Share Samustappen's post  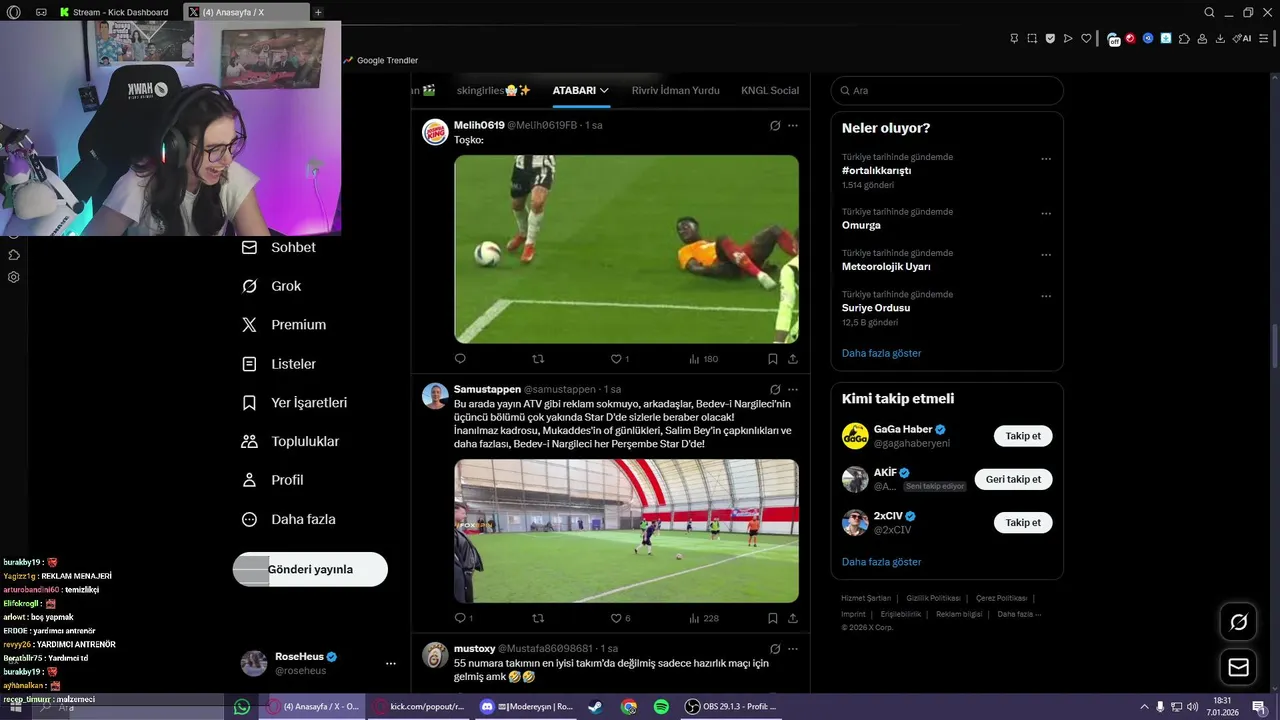coord(793,618)
